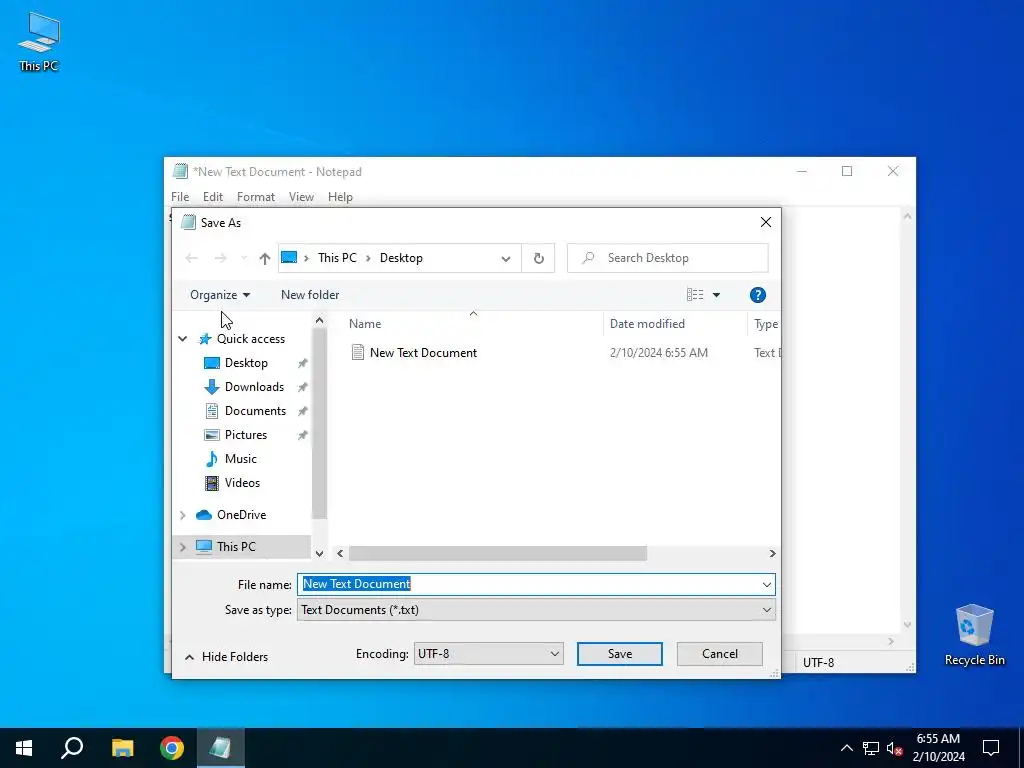Viewport: 1024px width, 768px height.
Task: Open the File name history dropdown arrow
Action: tap(767, 584)
